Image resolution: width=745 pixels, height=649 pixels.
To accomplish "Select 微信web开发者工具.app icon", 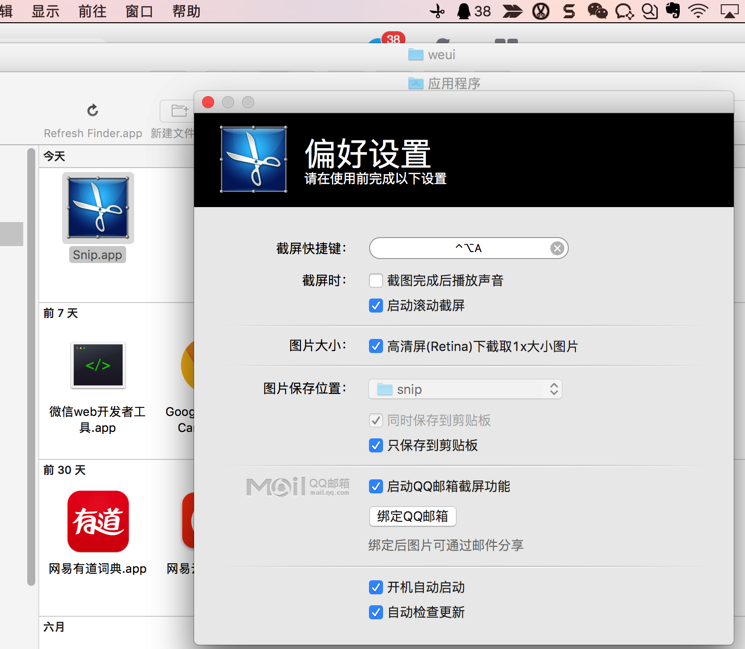I will (98, 365).
